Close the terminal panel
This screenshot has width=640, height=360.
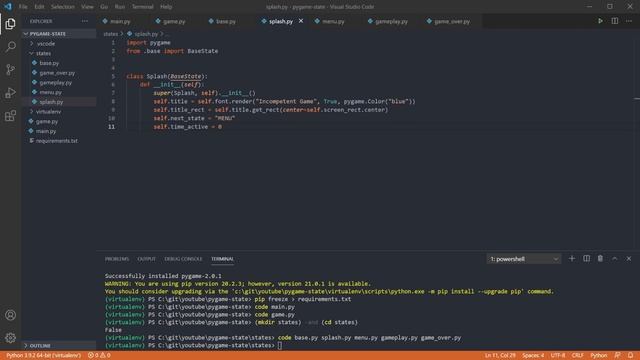pyautogui.click(x=629, y=258)
